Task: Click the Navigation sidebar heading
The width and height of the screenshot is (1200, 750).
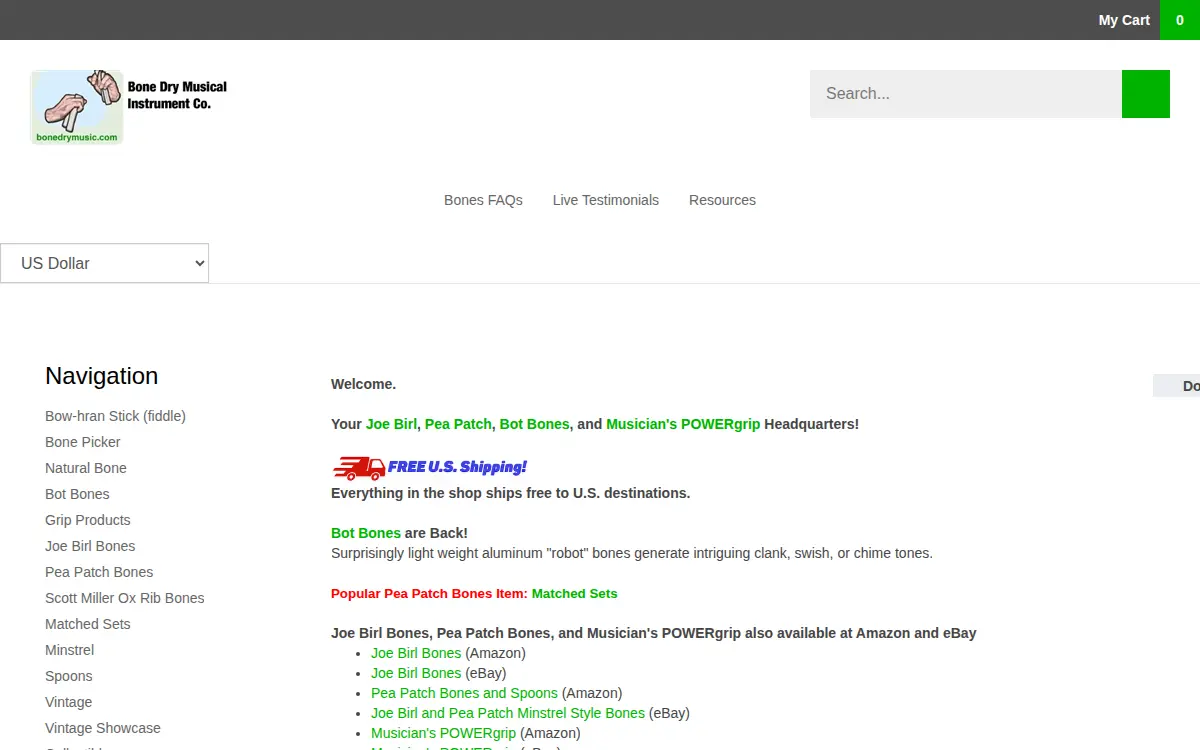Action: 102,376
